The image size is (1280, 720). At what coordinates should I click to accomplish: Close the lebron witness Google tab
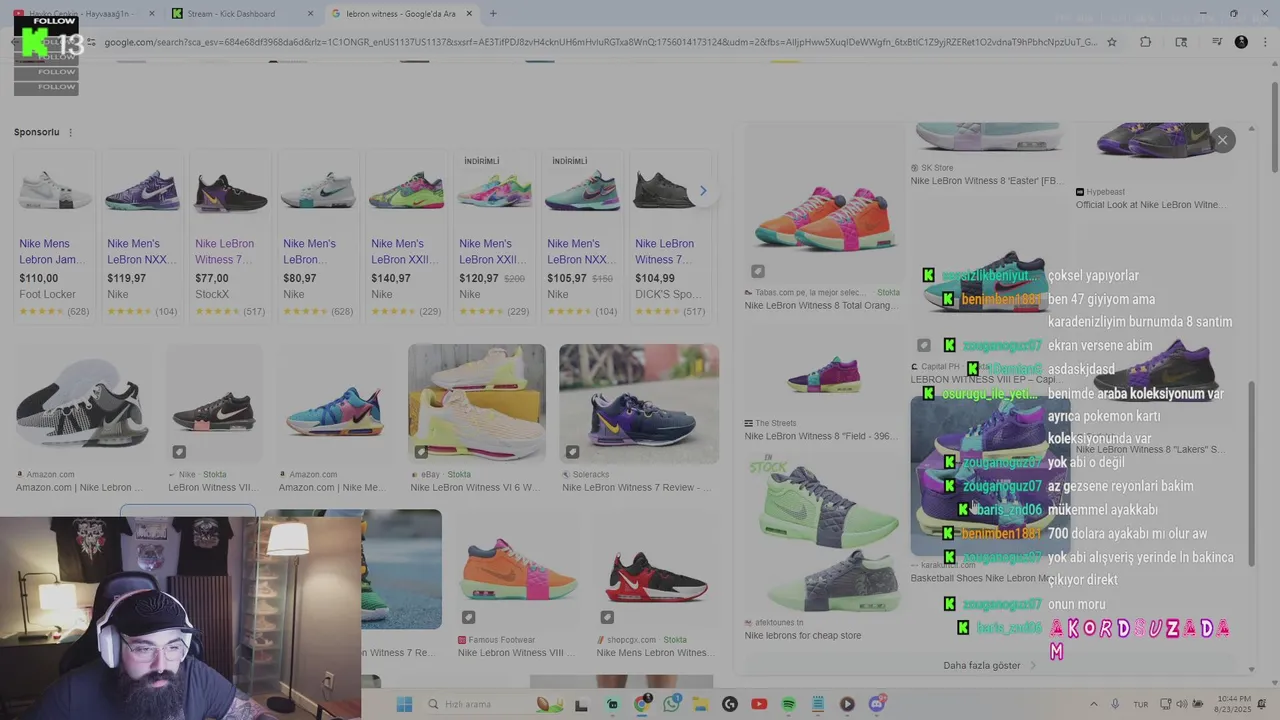[x=469, y=14]
